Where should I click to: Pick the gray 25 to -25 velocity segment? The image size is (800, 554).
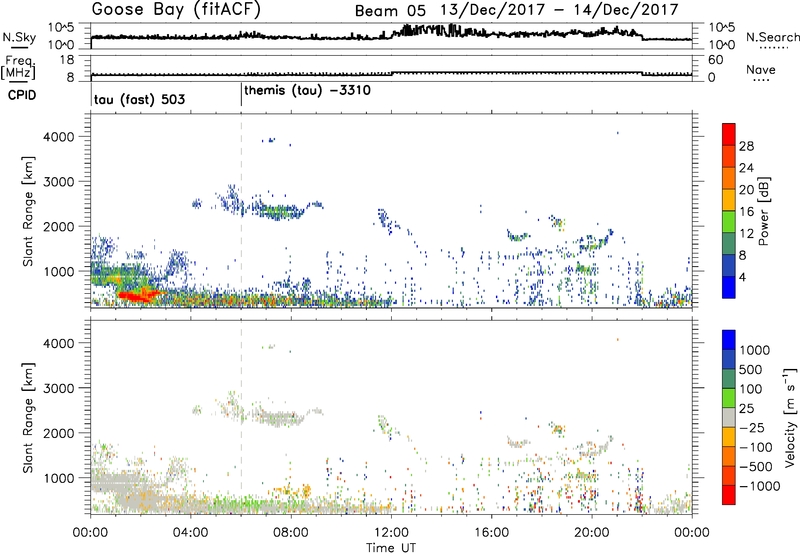729,417
